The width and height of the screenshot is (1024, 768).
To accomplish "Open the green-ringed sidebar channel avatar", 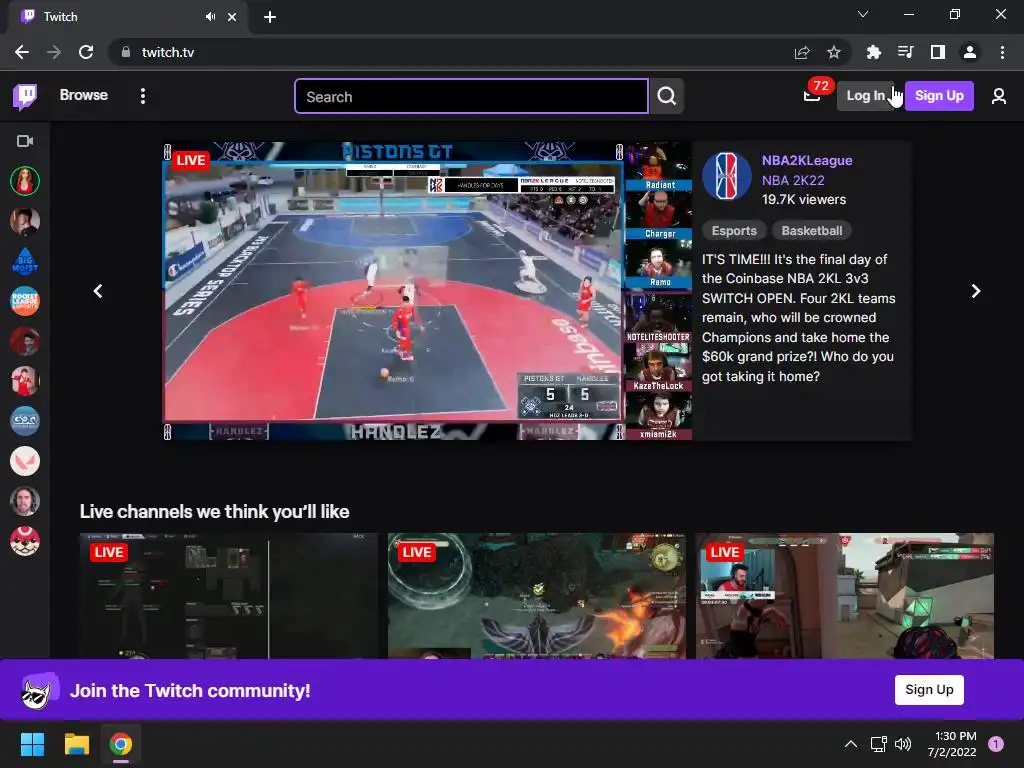I will [x=25, y=181].
